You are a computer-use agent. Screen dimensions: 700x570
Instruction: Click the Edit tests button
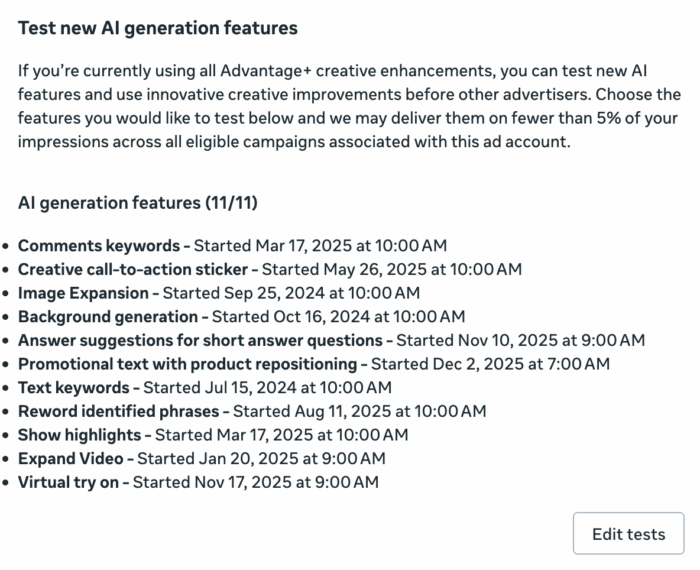tap(628, 534)
